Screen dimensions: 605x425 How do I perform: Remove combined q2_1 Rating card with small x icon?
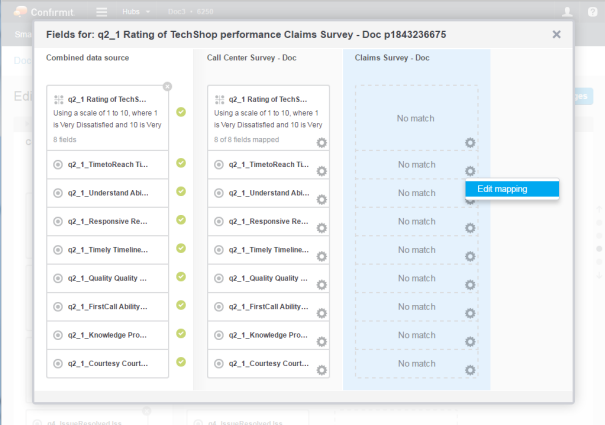(167, 86)
